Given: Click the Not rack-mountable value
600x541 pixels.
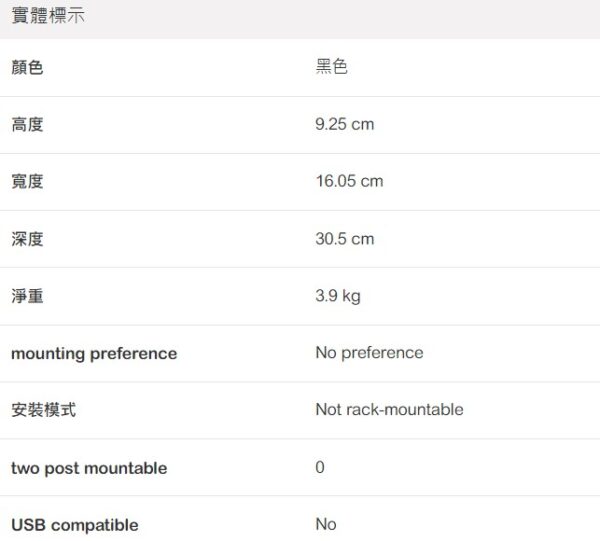Looking at the screenshot, I should pos(389,410).
